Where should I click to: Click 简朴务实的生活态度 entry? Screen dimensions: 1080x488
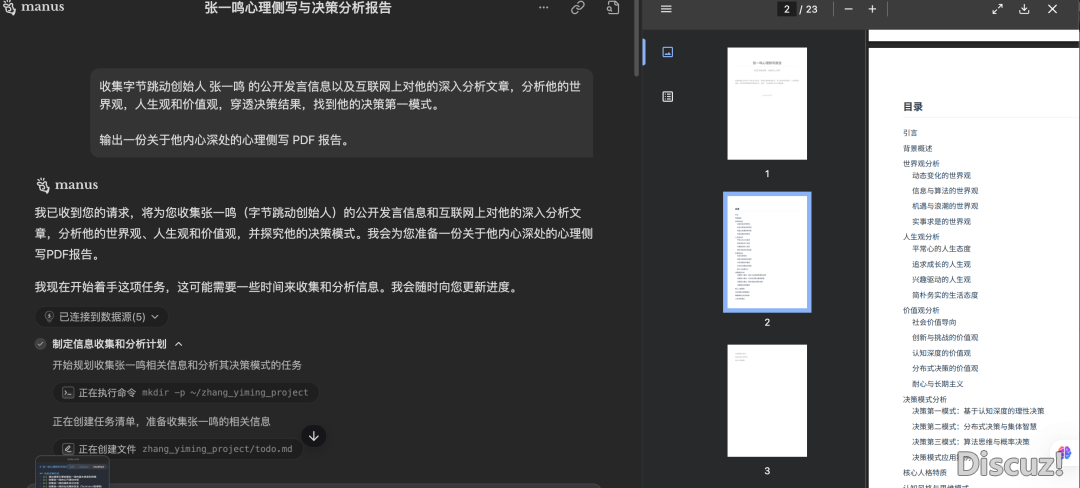(x=945, y=295)
